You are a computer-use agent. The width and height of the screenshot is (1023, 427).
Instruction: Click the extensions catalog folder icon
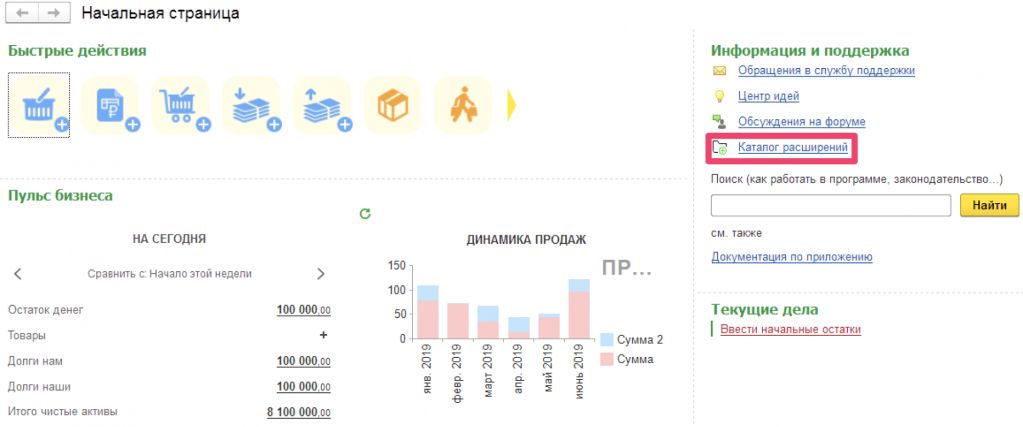(x=720, y=148)
